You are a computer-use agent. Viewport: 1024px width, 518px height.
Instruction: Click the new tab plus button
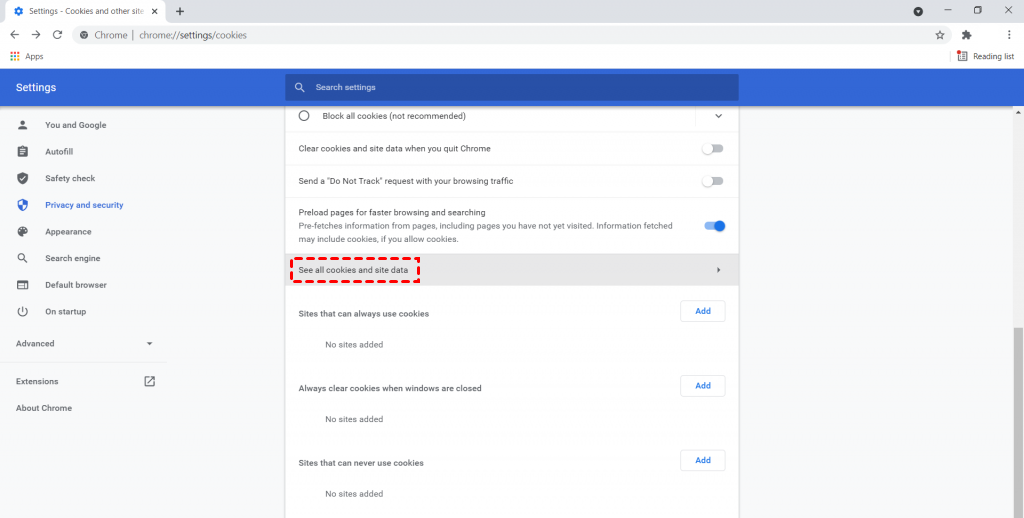click(180, 11)
